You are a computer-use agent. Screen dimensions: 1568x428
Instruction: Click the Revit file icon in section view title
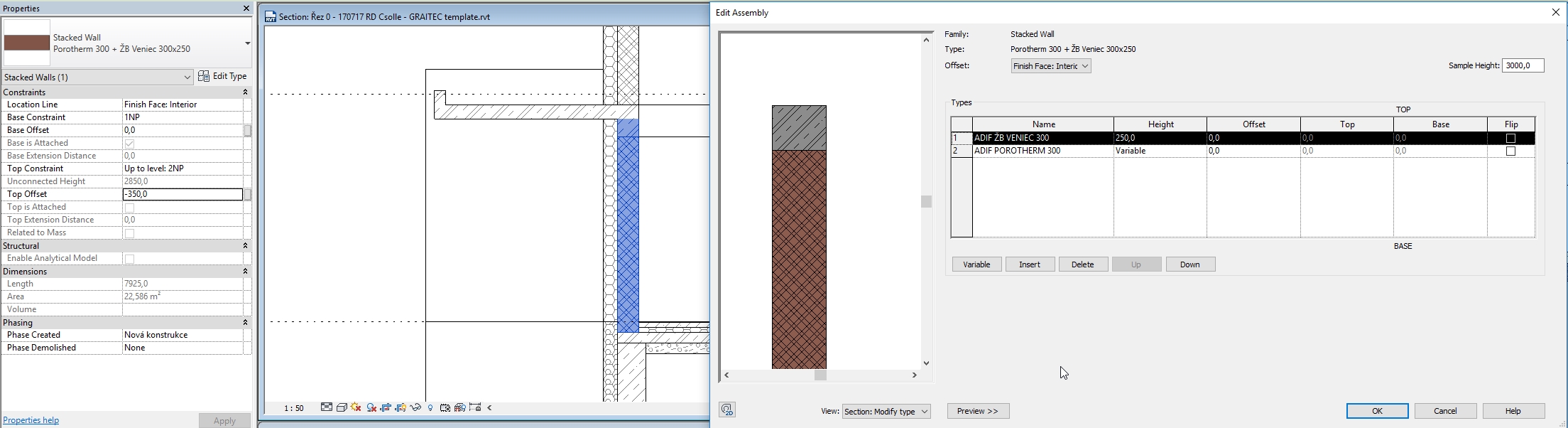[271, 16]
